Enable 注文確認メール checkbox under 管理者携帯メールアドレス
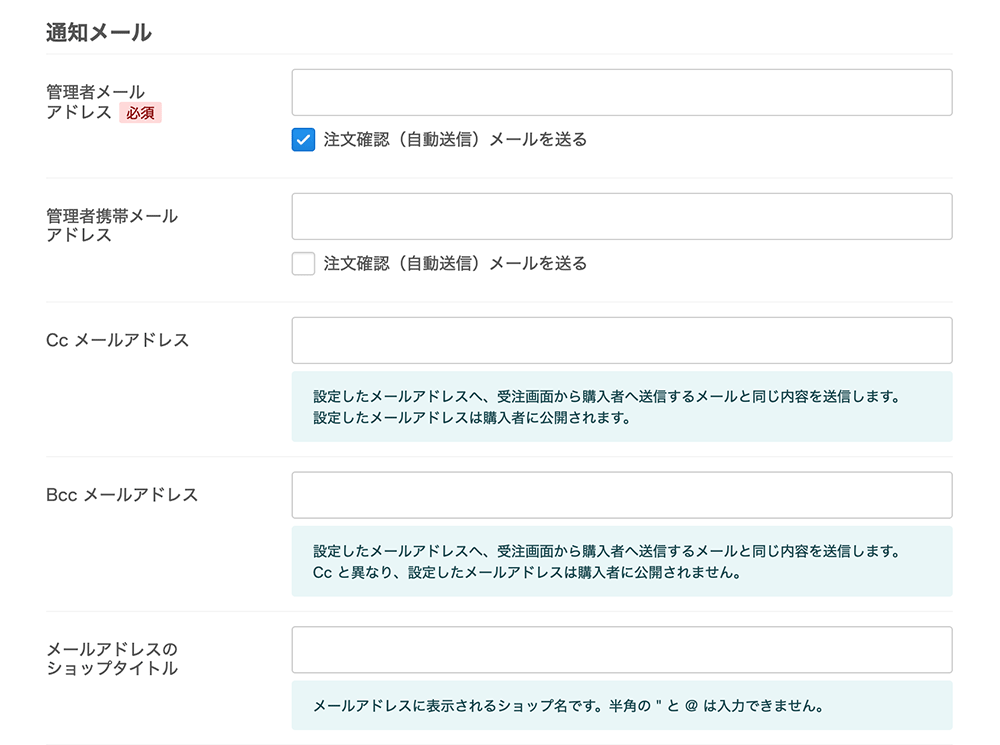This screenshot has width=1000, height=745. (x=304, y=263)
